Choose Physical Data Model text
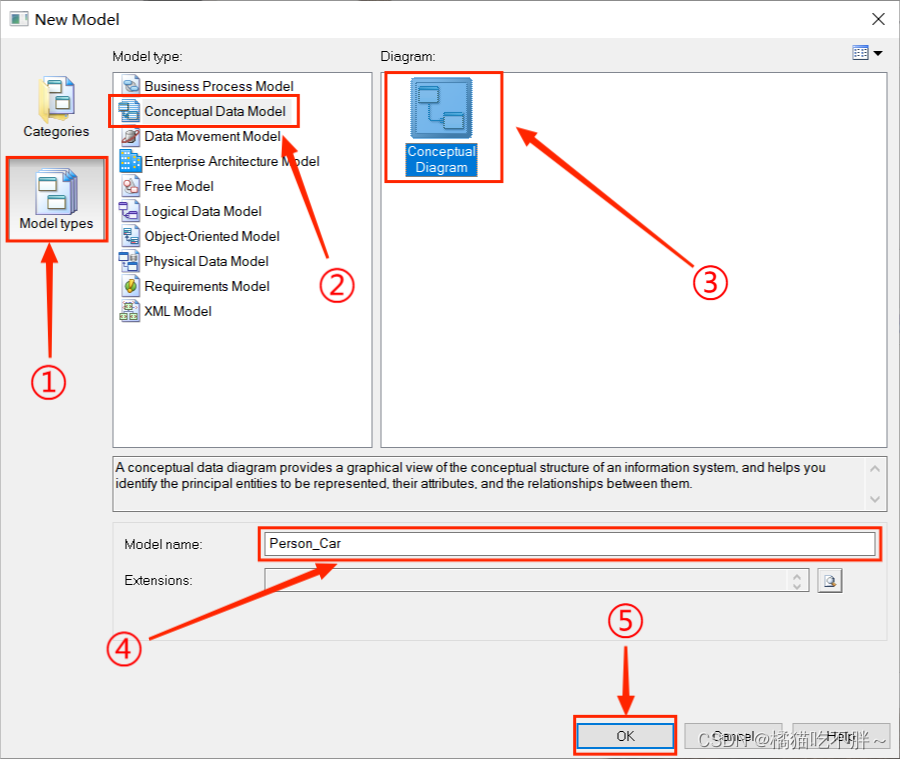This screenshot has width=901, height=759. click(x=206, y=261)
